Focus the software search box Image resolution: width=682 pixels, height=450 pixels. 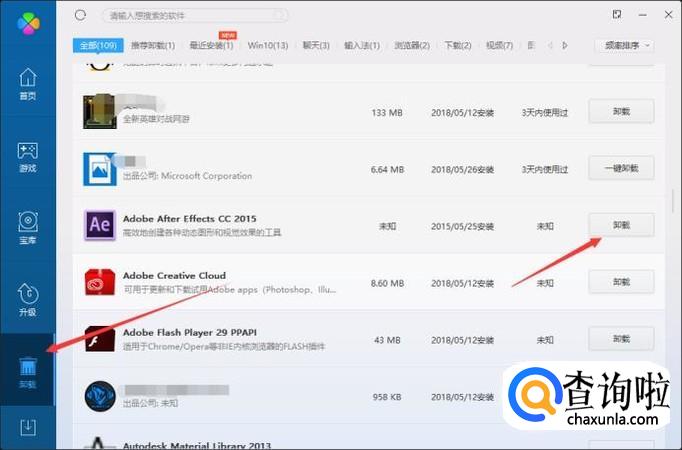pos(194,16)
